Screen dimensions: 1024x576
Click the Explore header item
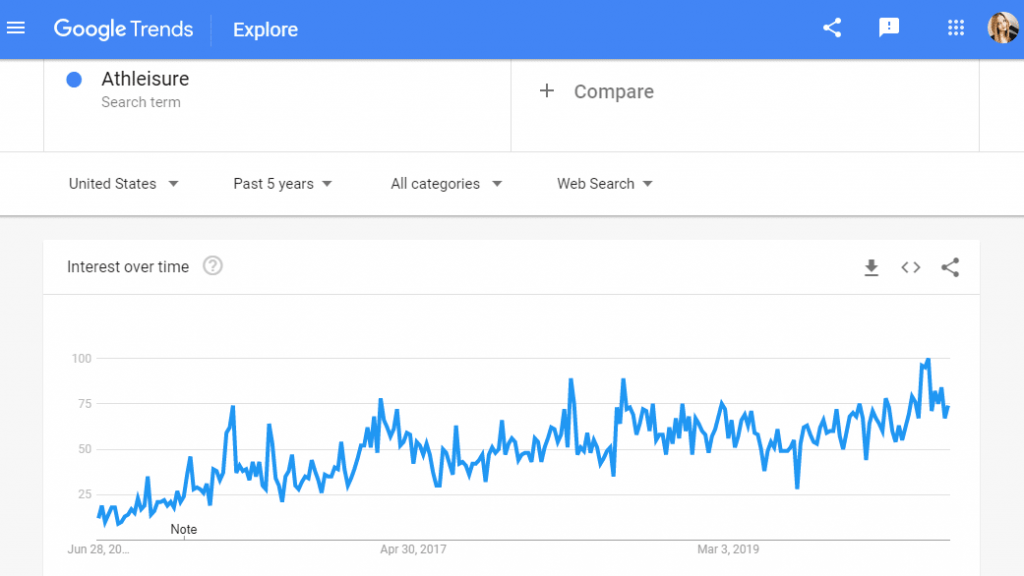point(265,29)
